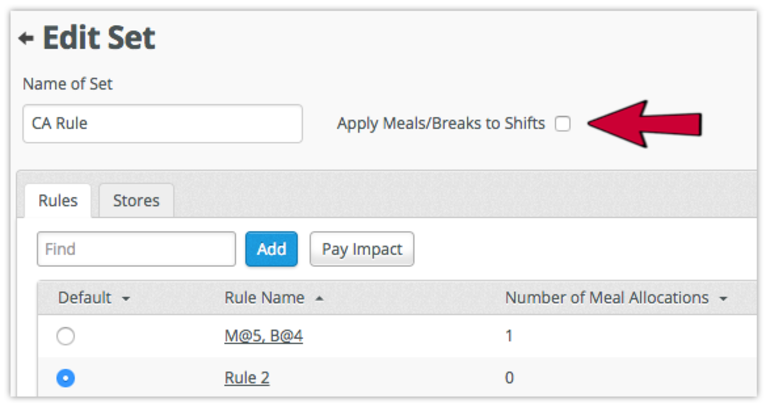Screen dimensions: 768x408
Task: Select the Rules tab
Action: 58,200
